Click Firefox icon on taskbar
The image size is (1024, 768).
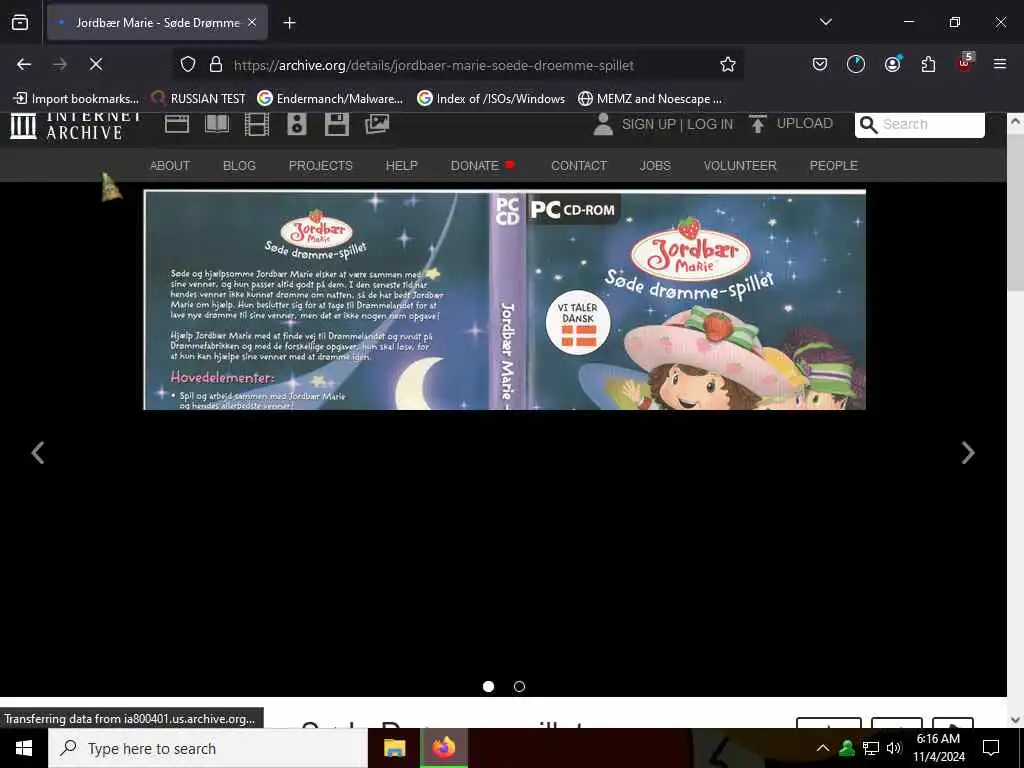point(443,747)
